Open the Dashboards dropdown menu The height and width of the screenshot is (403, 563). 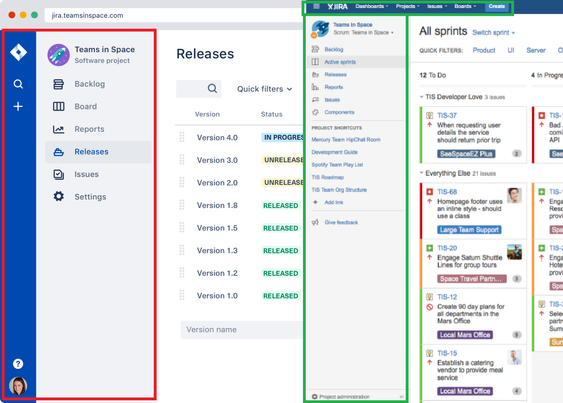click(372, 6)
